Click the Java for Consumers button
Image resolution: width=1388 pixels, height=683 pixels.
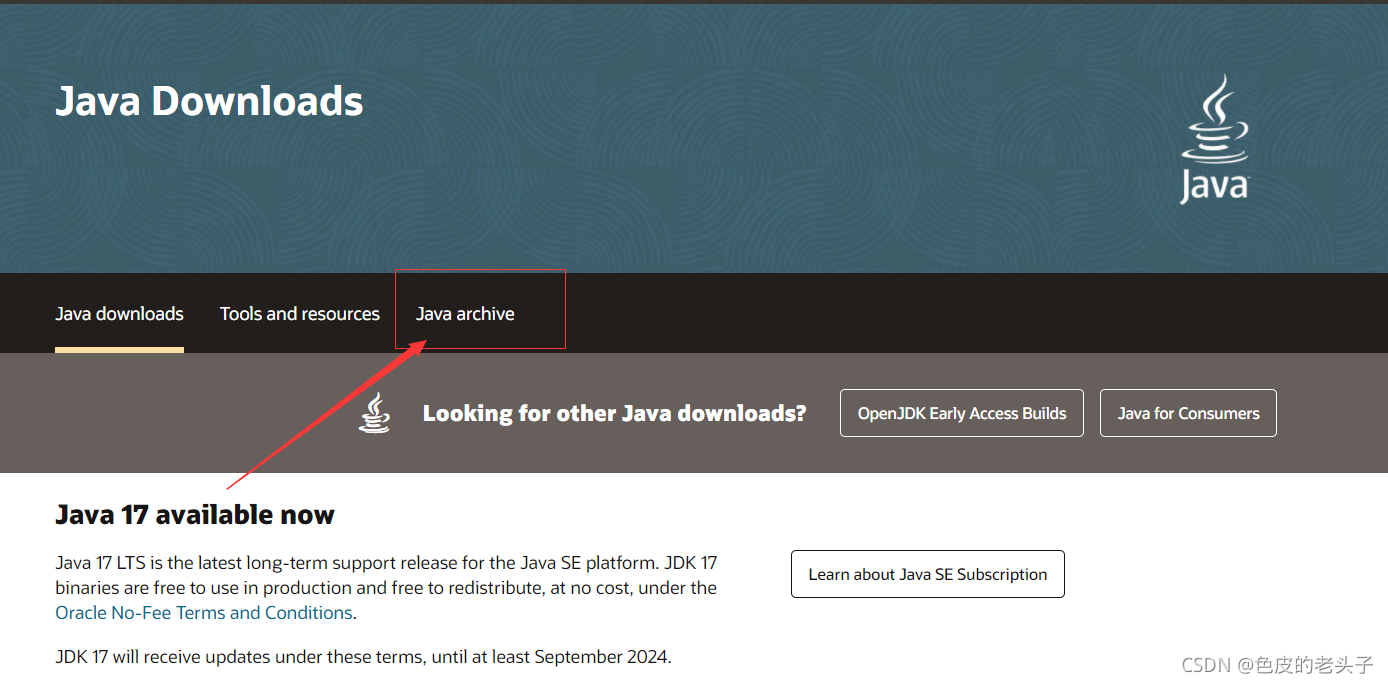click(1188, 413)
